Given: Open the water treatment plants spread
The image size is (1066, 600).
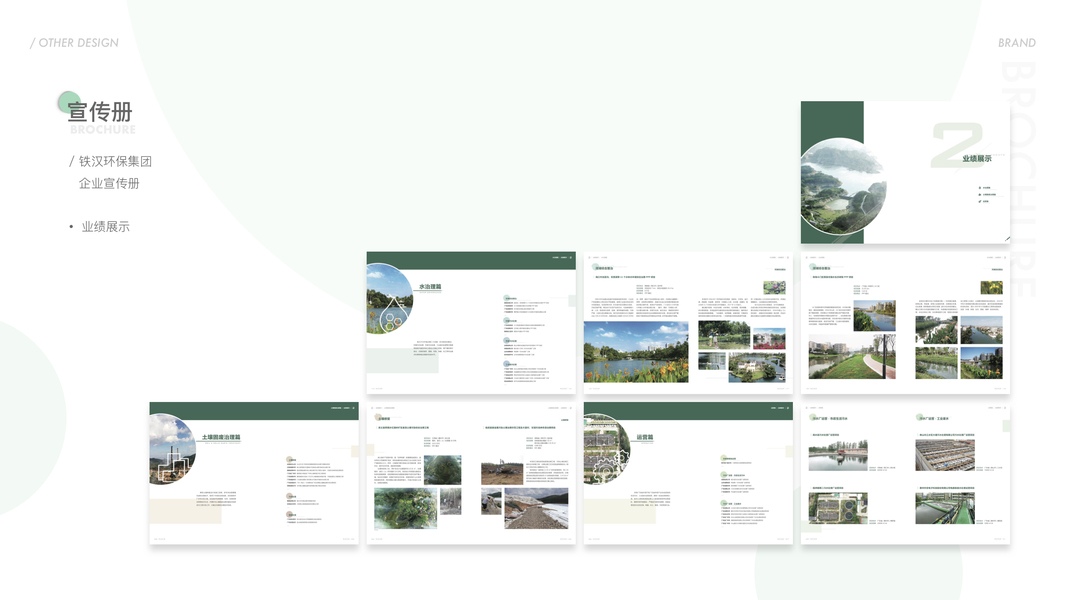Looking at the screenshot, I should point(905,473).
